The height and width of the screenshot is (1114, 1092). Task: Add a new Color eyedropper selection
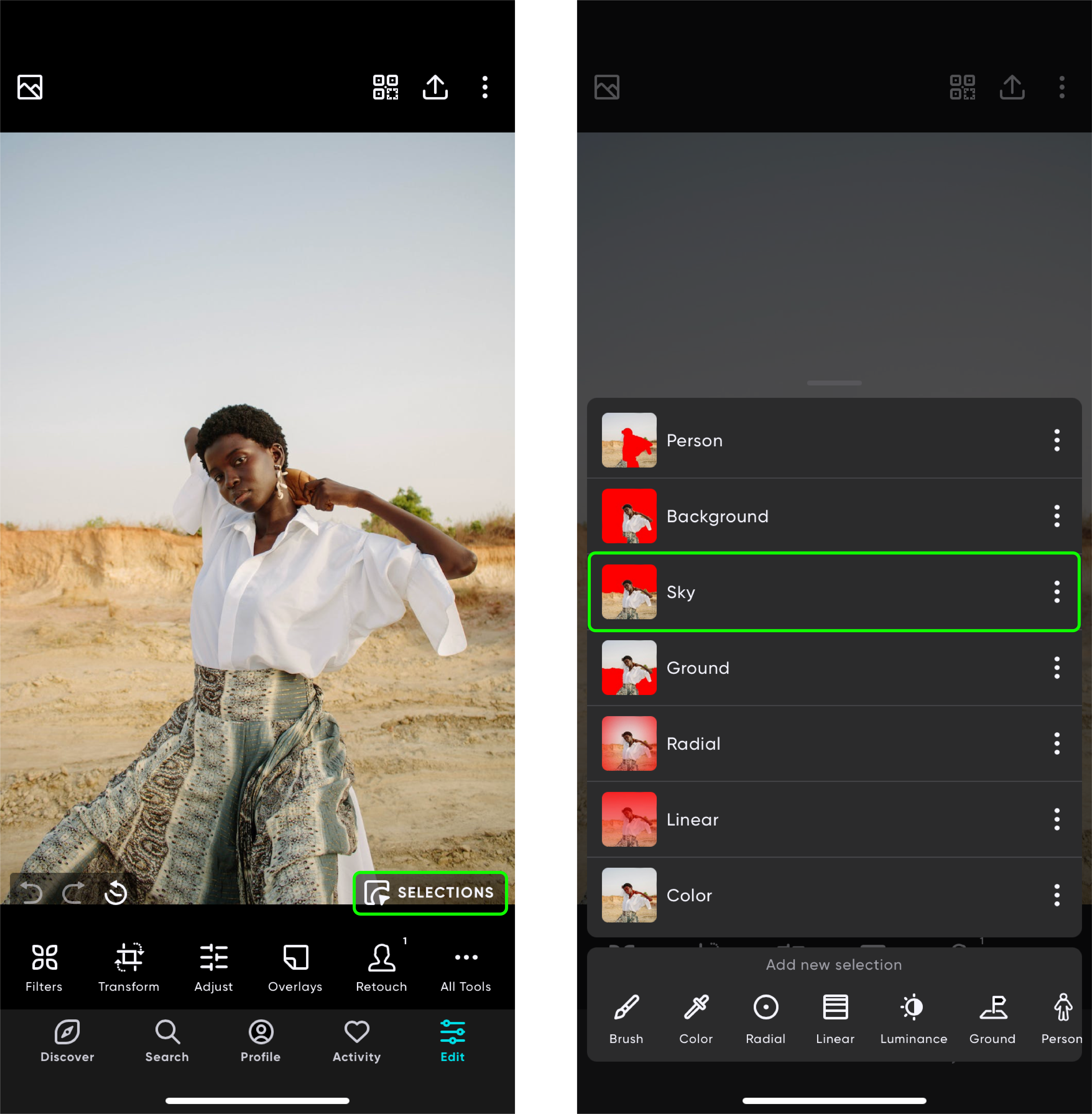click(x=696, y=1019)
